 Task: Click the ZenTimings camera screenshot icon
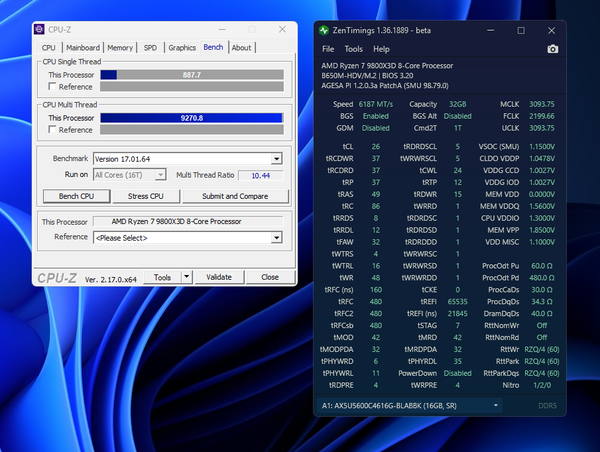[x=553, y=49]
